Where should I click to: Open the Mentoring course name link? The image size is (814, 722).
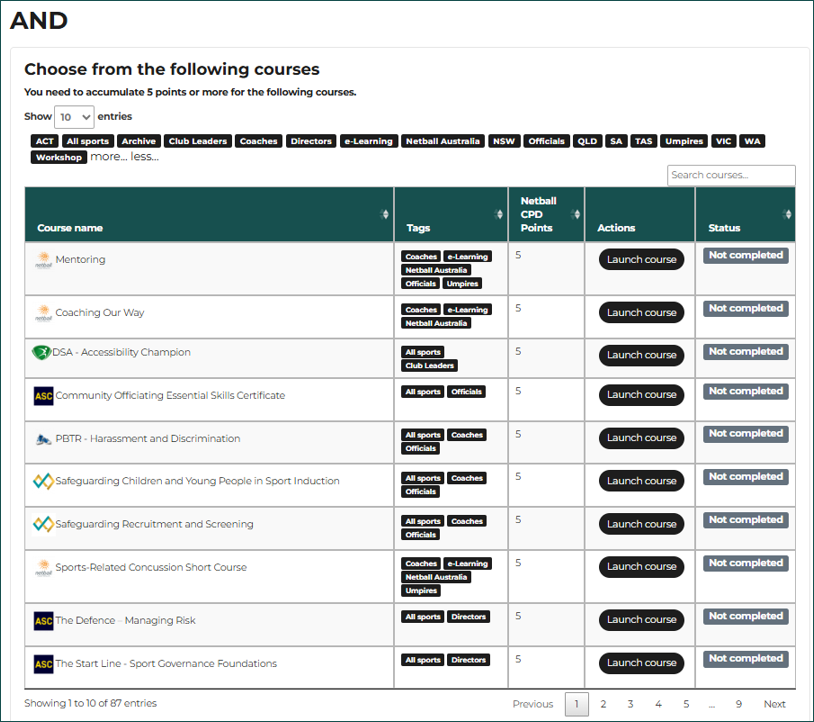(x=80, y=260)
